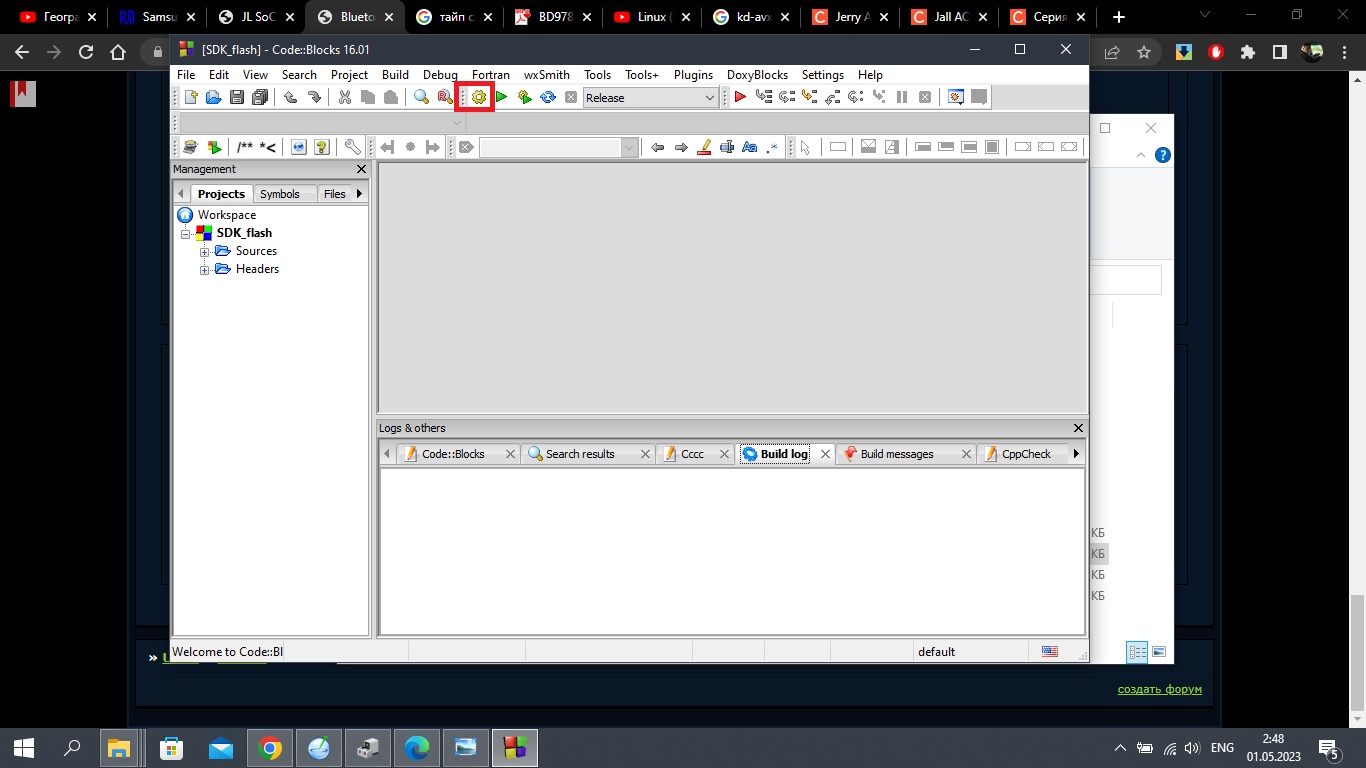Close the Management panel
The height and width of the screenshot is (768, 1366).
(x=362, y=169)
